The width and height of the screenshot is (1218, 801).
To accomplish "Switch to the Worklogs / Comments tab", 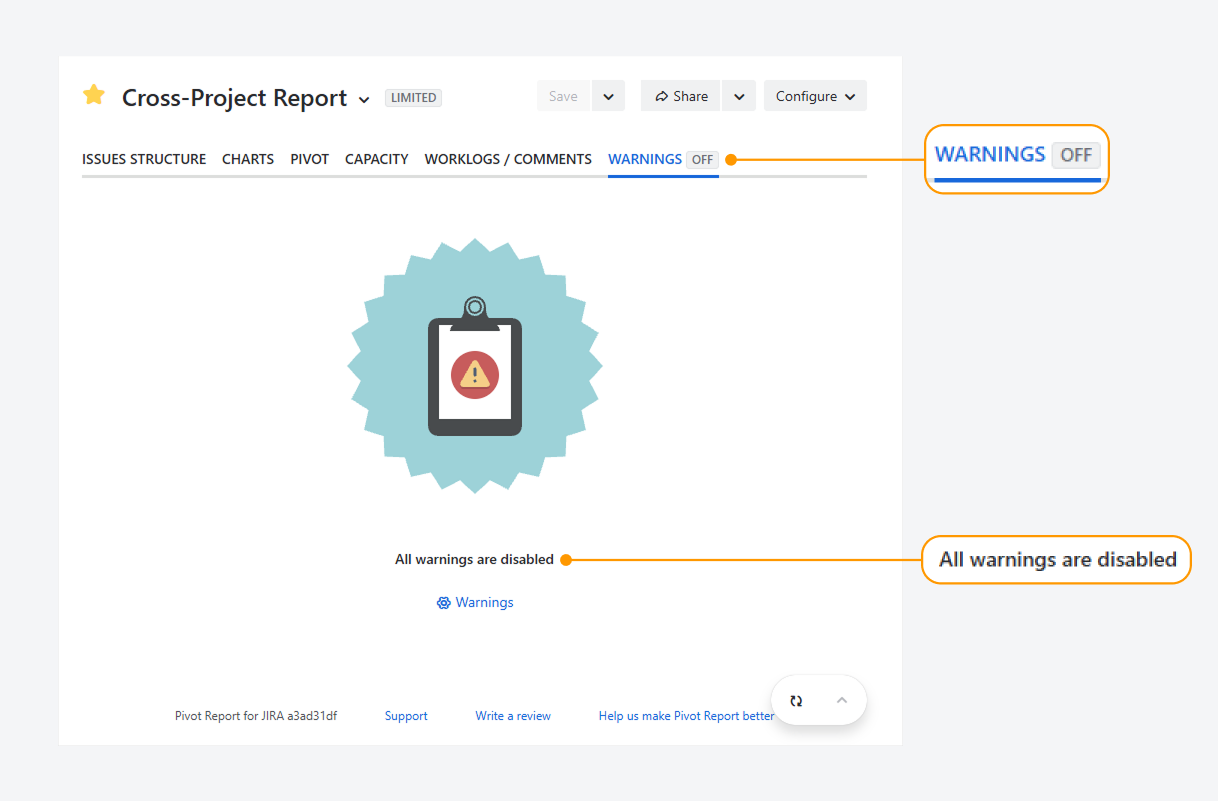I will pos(508,159).
